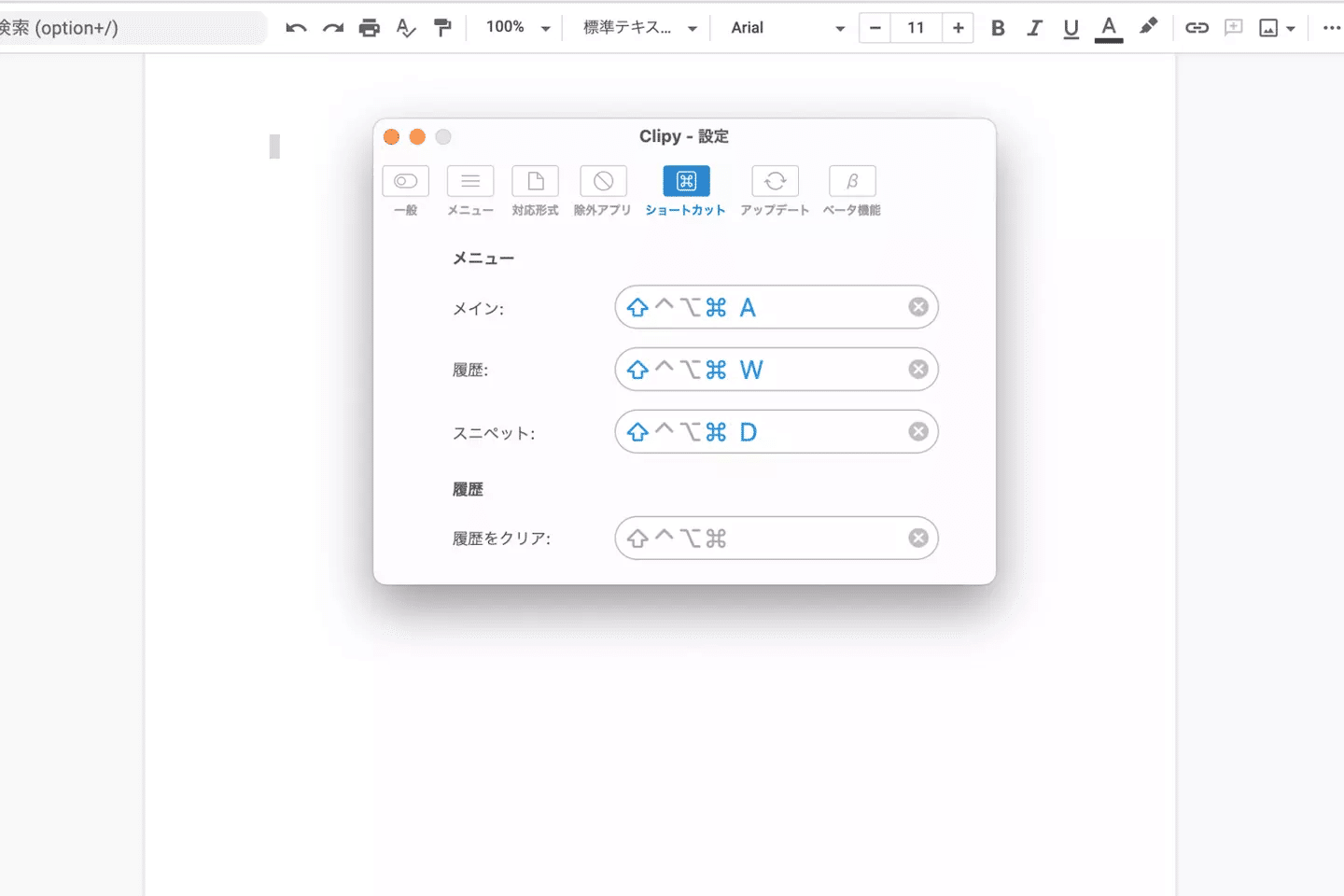Open the paragraph style dropdown
The width and height of the screenshot is (1344, 896).
click(x=639, y=28)
